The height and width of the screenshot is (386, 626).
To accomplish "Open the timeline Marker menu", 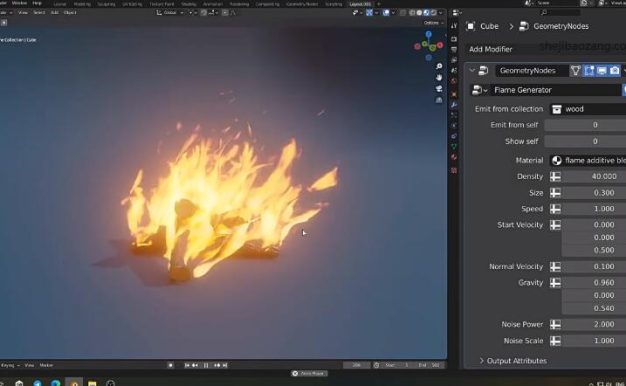I will coord(46,365).
